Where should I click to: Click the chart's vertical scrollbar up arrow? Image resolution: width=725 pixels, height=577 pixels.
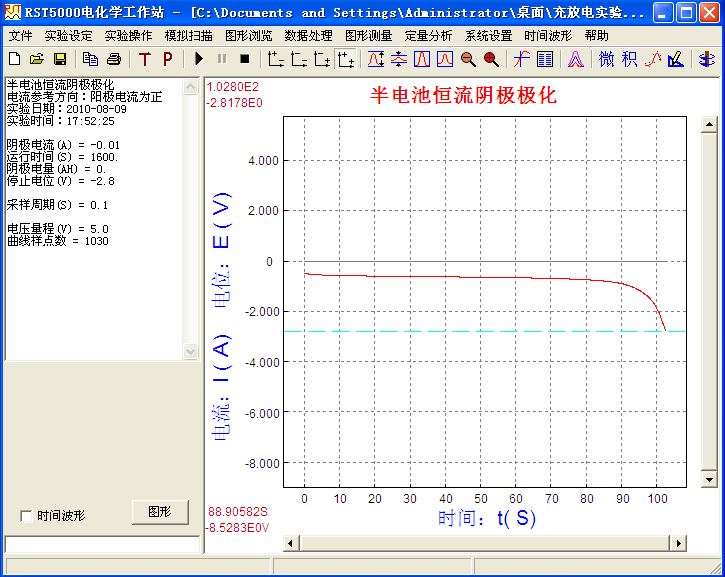pyautogui.click(x=709, y=125)
